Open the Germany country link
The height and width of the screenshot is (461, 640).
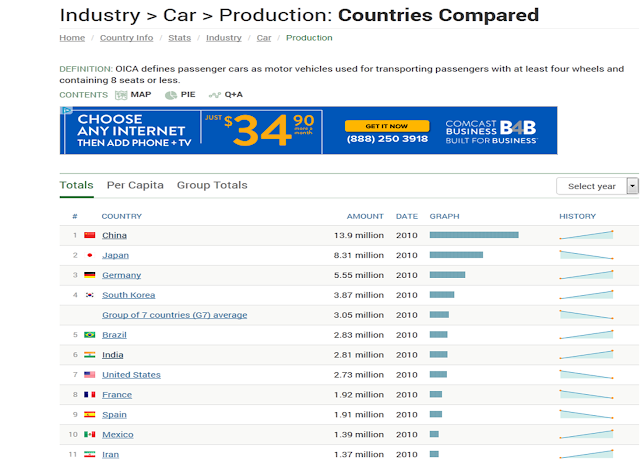pos(121,275)
